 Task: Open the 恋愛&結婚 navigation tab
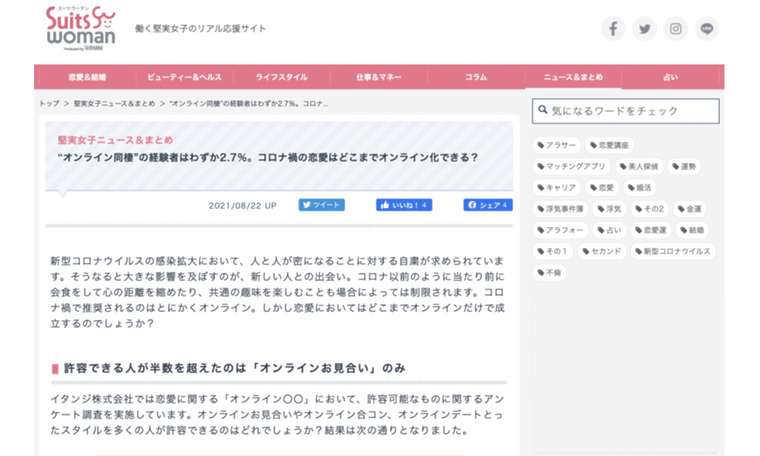(x=88, y=77)
